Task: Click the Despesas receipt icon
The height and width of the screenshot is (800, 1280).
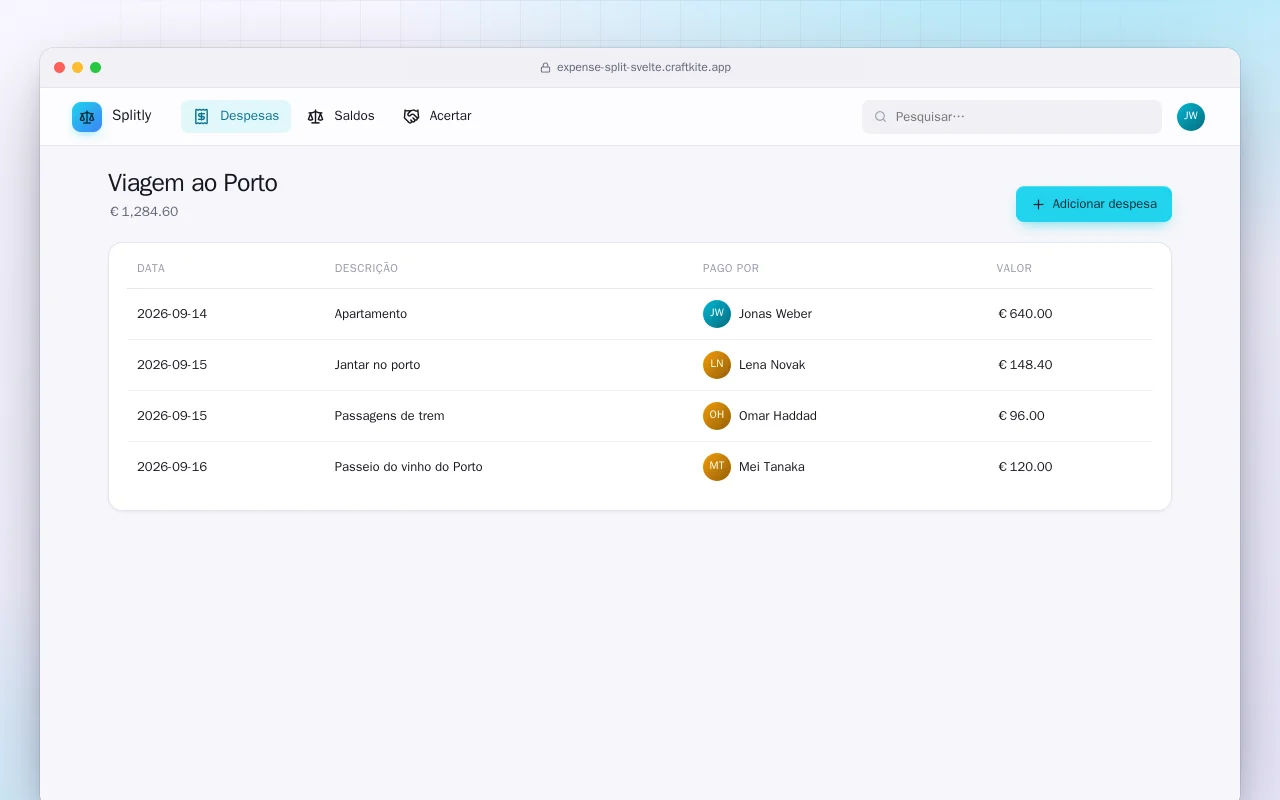Action: 201,116
